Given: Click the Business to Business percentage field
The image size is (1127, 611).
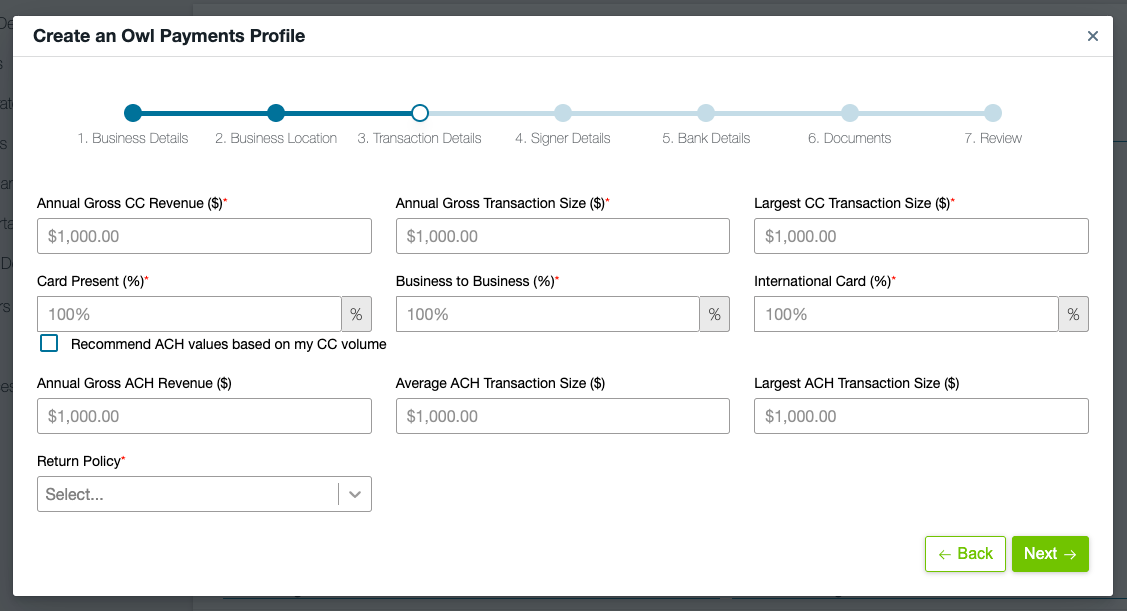Looking at the screenshot, I should [548, 314].
